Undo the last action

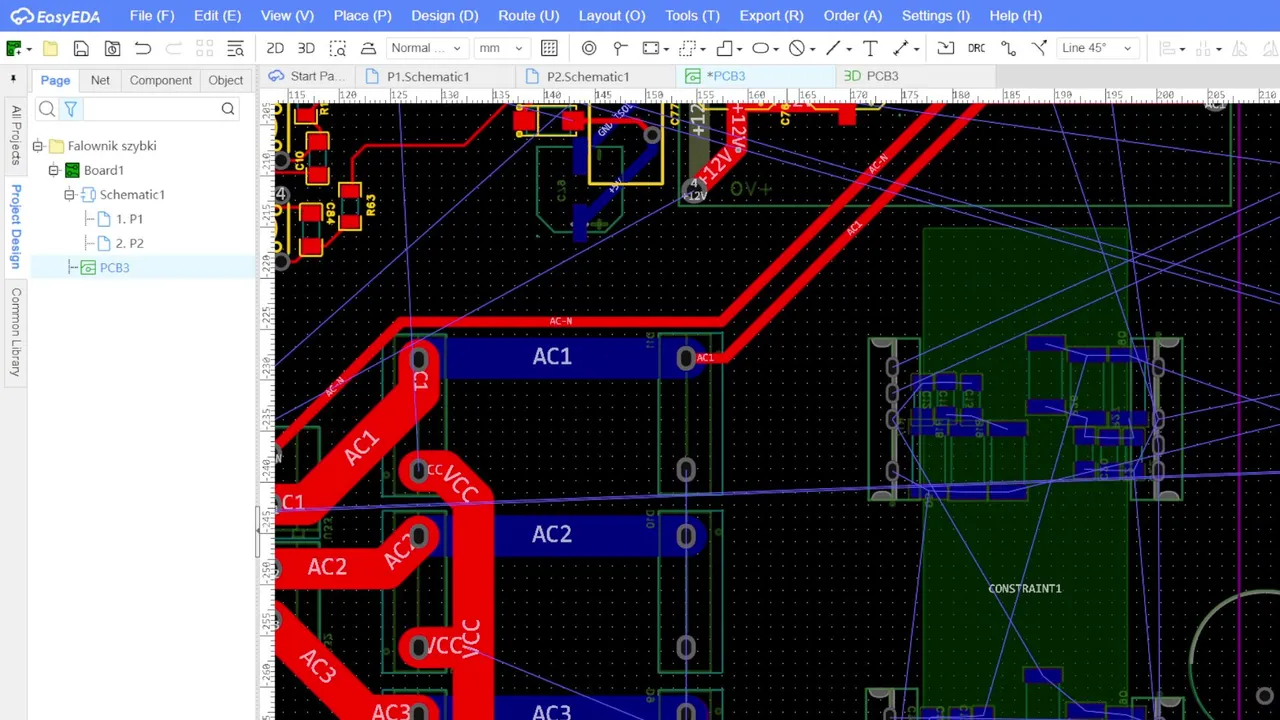pyautogui.click(x=143, y=48)
